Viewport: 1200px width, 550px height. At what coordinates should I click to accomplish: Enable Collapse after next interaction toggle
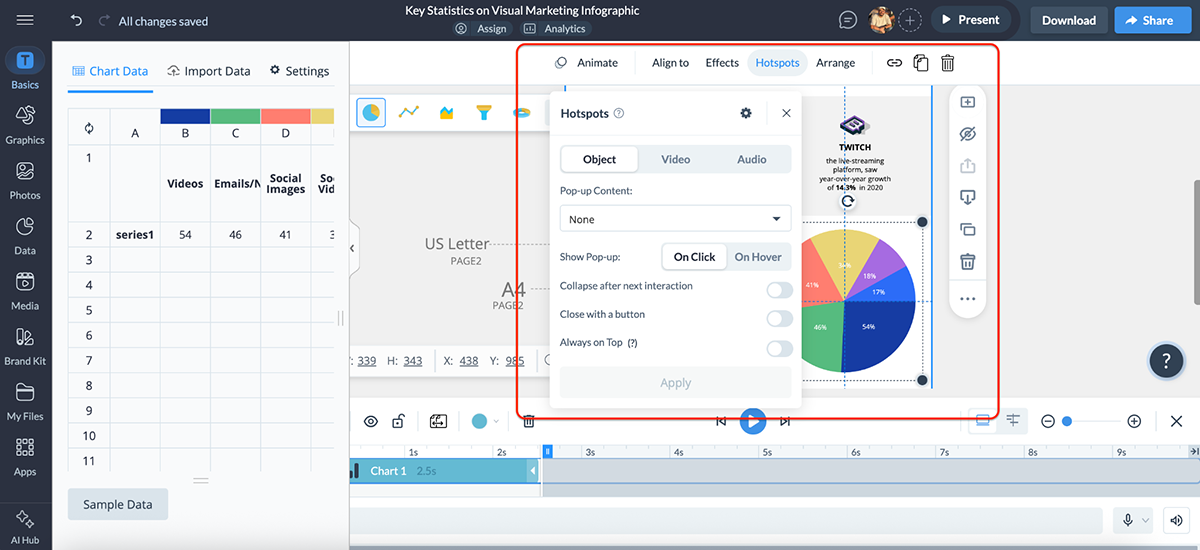779,290
